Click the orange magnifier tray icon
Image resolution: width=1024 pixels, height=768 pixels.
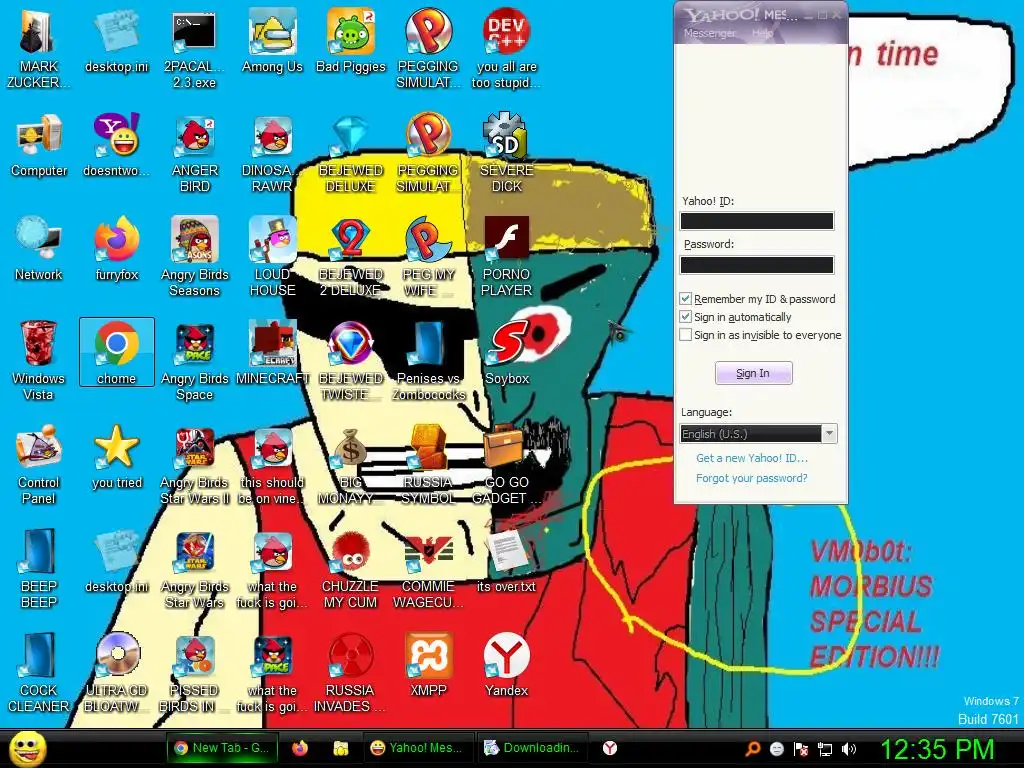753,749
